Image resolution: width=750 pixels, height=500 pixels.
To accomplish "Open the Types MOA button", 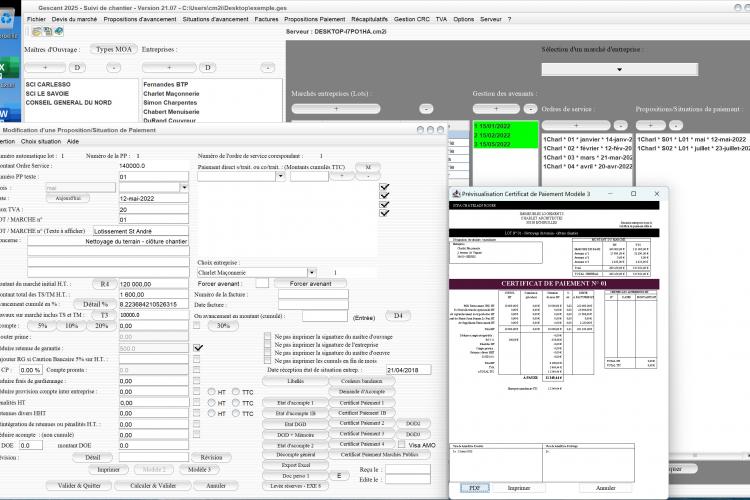I will [x=114, y=49].
